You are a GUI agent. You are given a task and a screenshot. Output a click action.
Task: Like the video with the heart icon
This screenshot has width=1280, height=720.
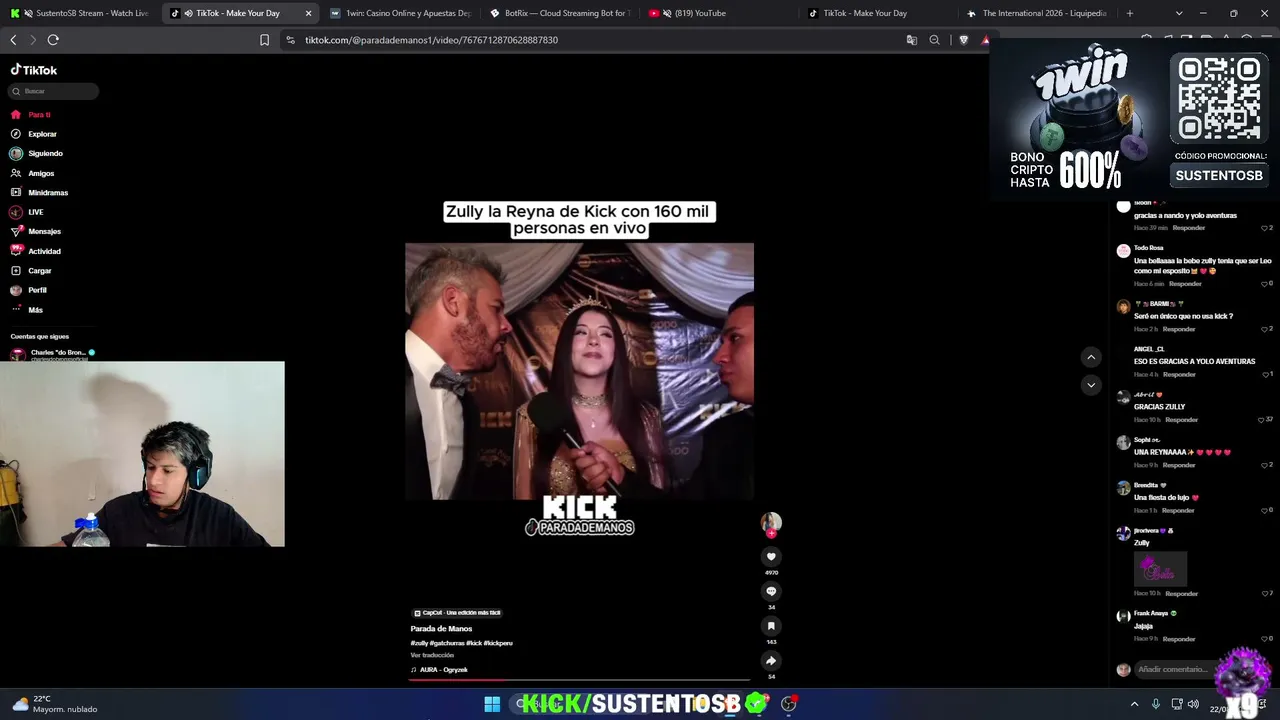(x=771, y=557)
